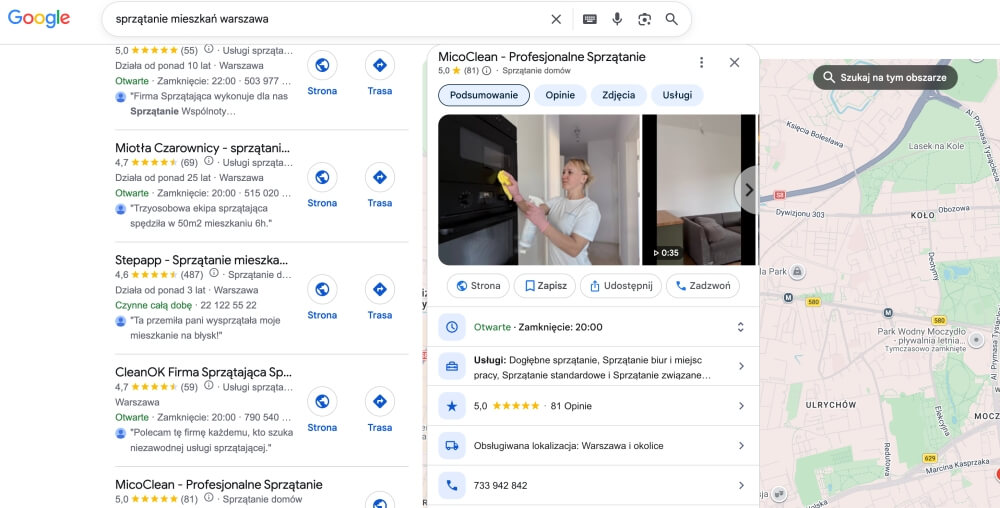Open Miotła Czarownicy listing title
Image resolution: width=1000 pixels, height=508 pixels.
(x=202, y=148)
